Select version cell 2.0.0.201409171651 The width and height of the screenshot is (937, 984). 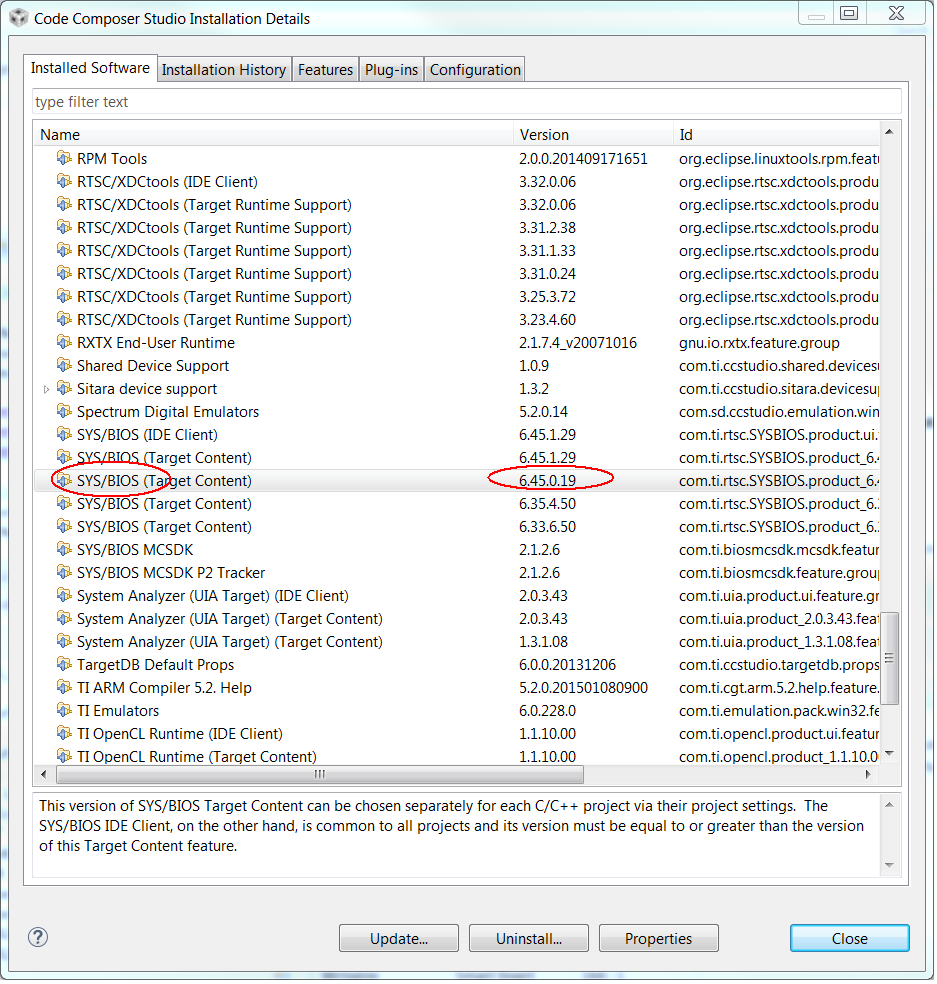coord(583,159)
